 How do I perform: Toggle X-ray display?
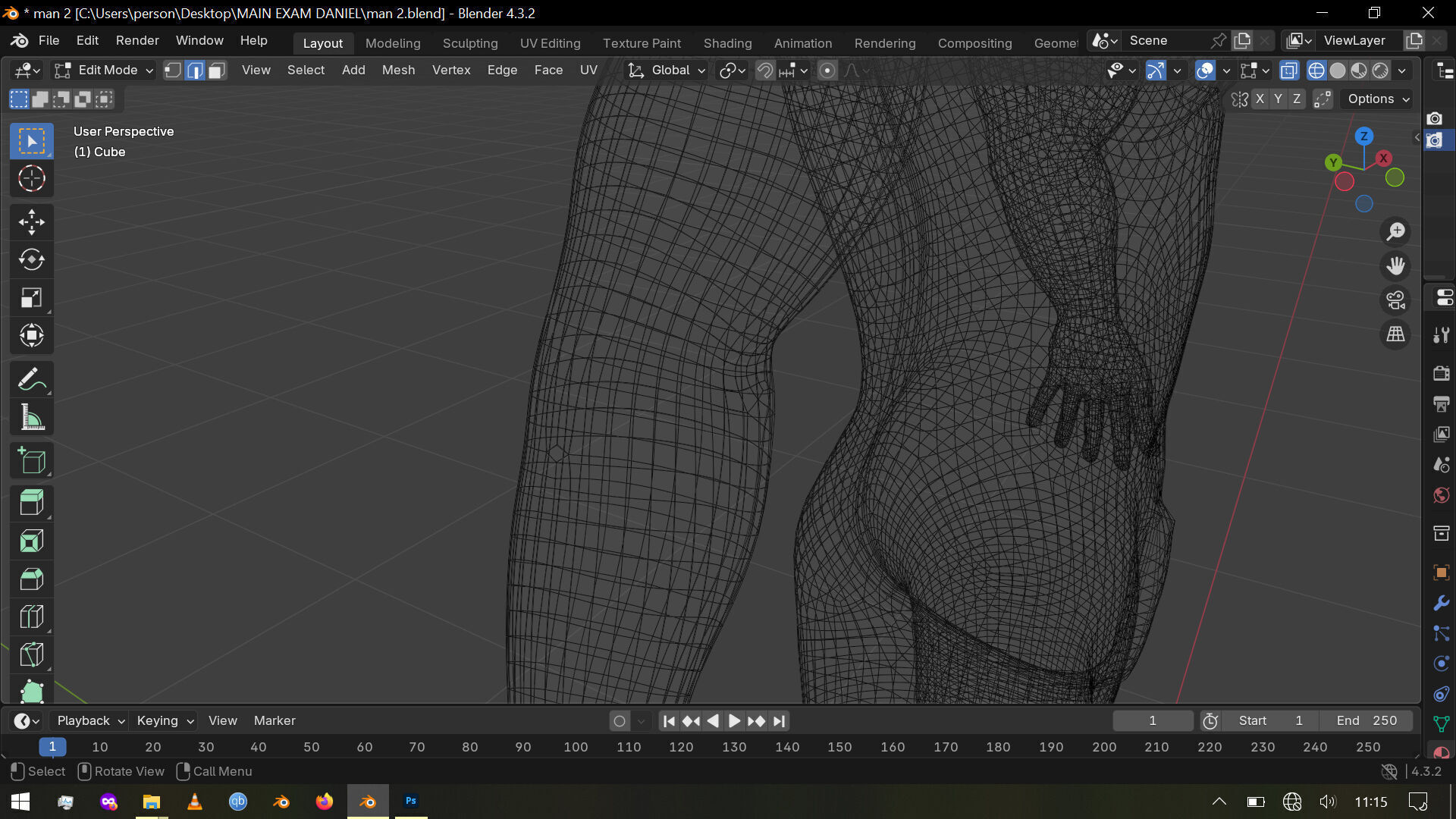coord(1288,71)
